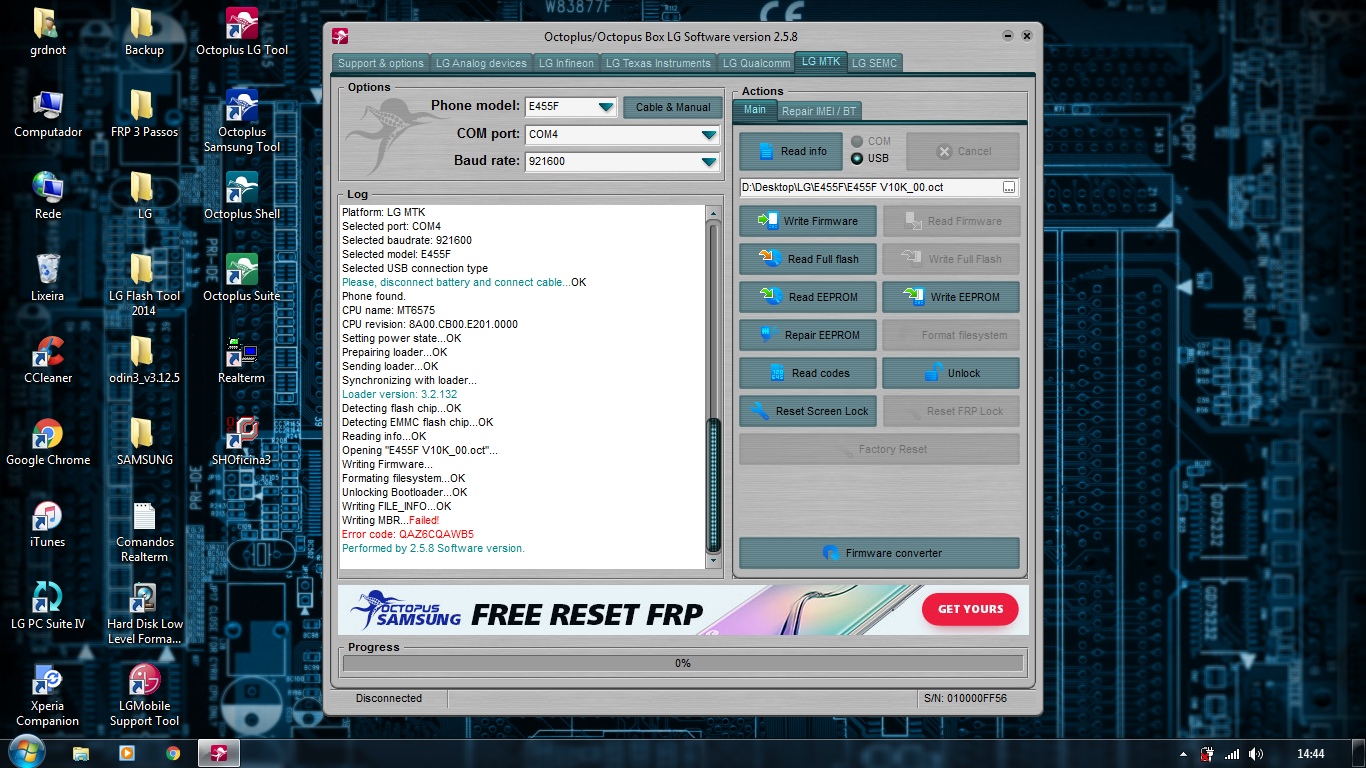Open the Backup folder on desktop
The width and height of the screenshot is (1366, 768).
tap(144, 30)
